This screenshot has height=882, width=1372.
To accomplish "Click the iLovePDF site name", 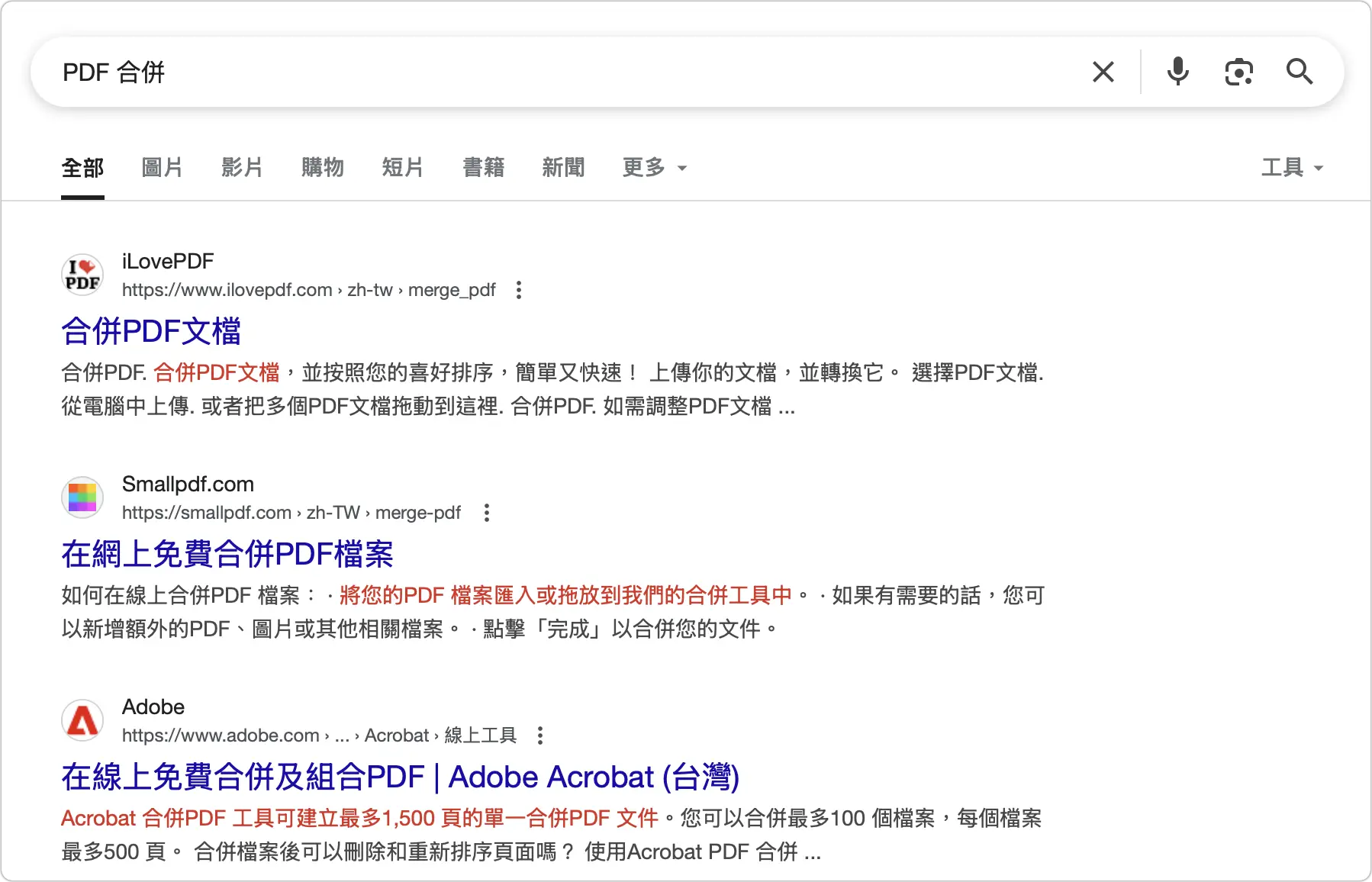I will click(x=168, y=261).
